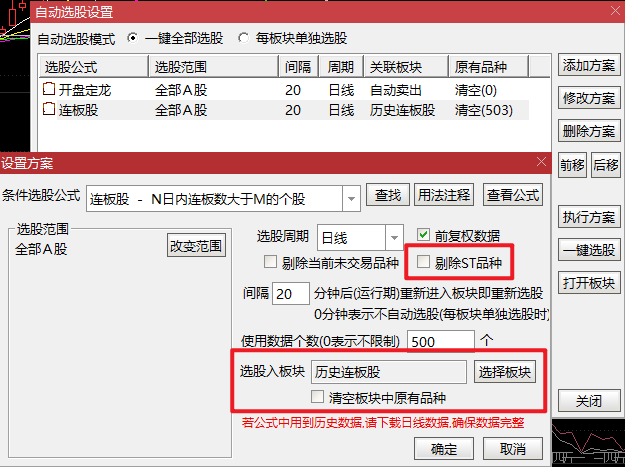Click the 使用数据个数 input field
Viewport: 625px width, 467px height.
440,341
